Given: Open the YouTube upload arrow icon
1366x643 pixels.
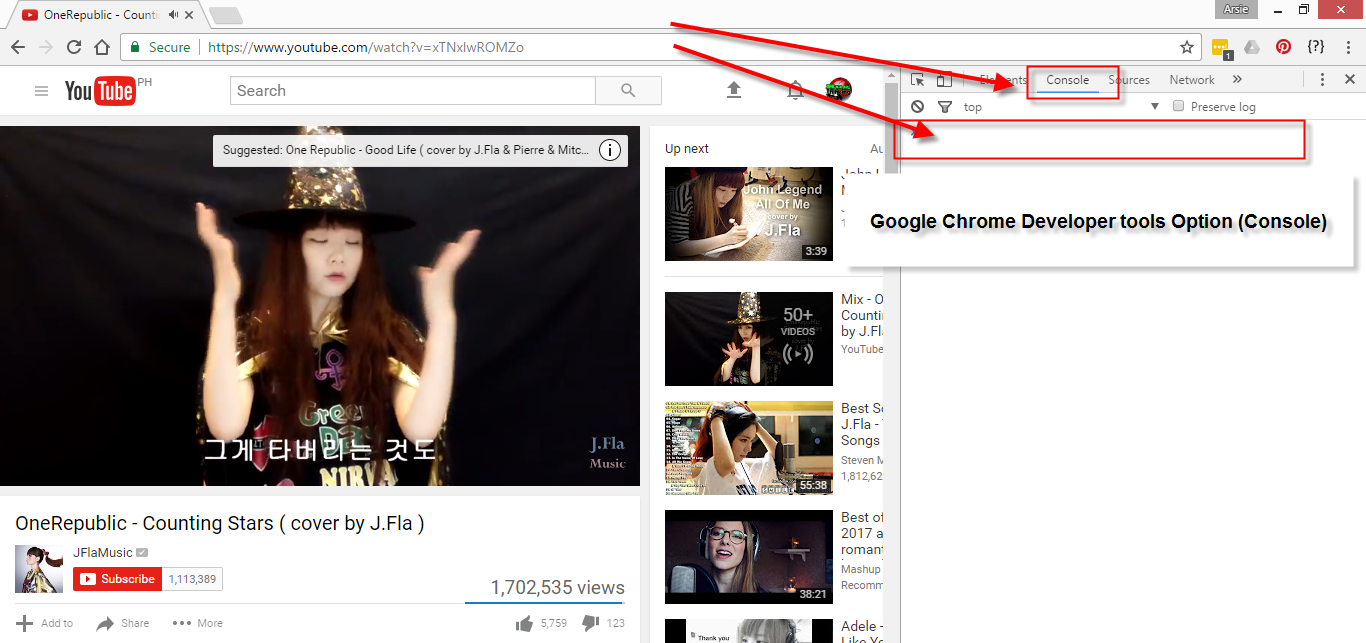Looking at the screenshot, I should click(733, 90).
